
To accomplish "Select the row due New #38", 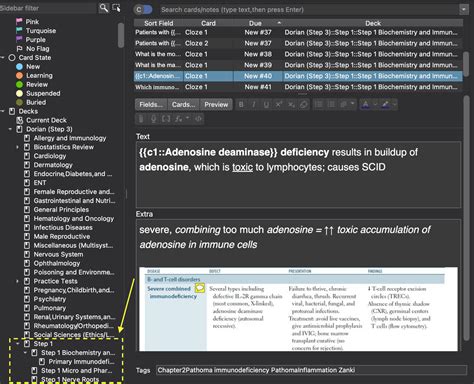I will (x=298, y=54).
